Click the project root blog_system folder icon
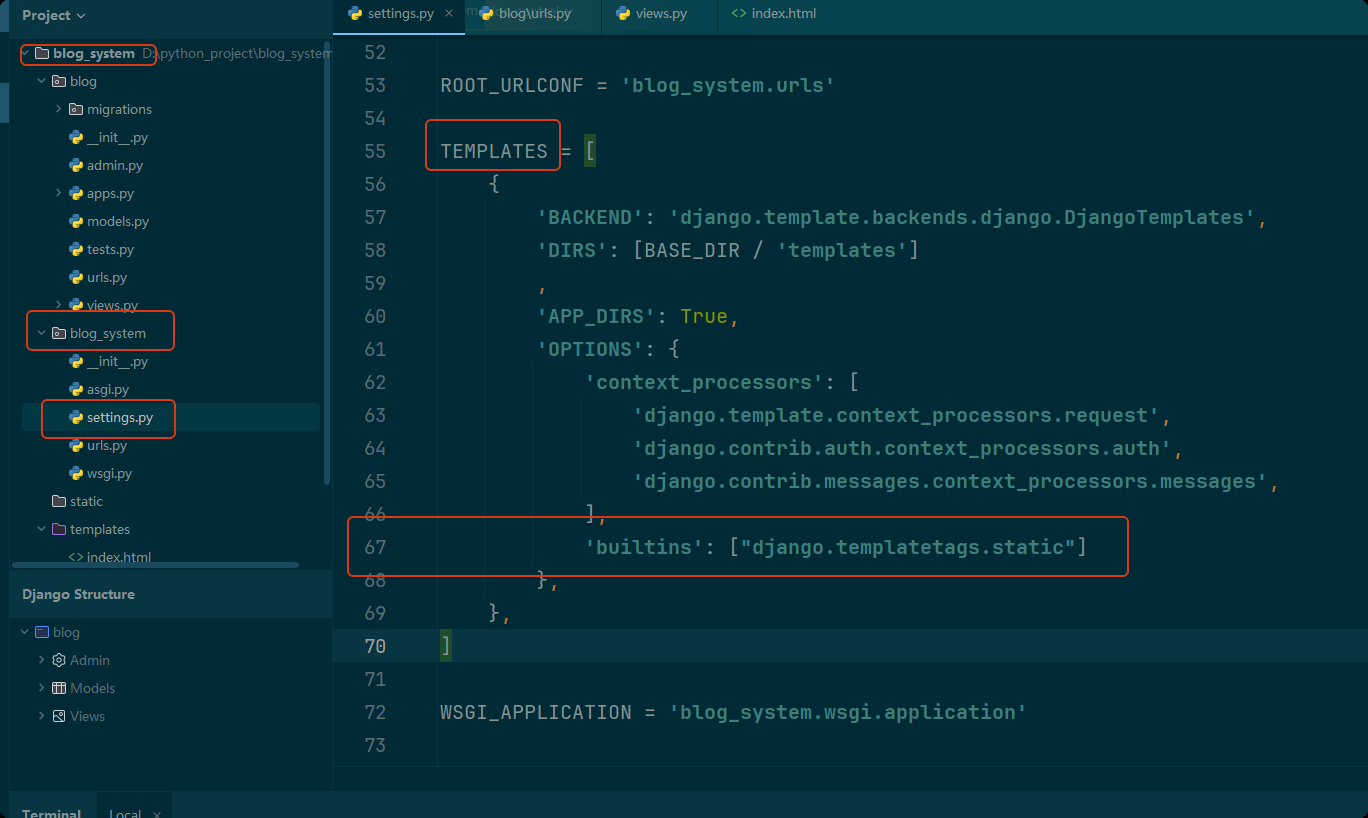 click(x=41, y=53)
